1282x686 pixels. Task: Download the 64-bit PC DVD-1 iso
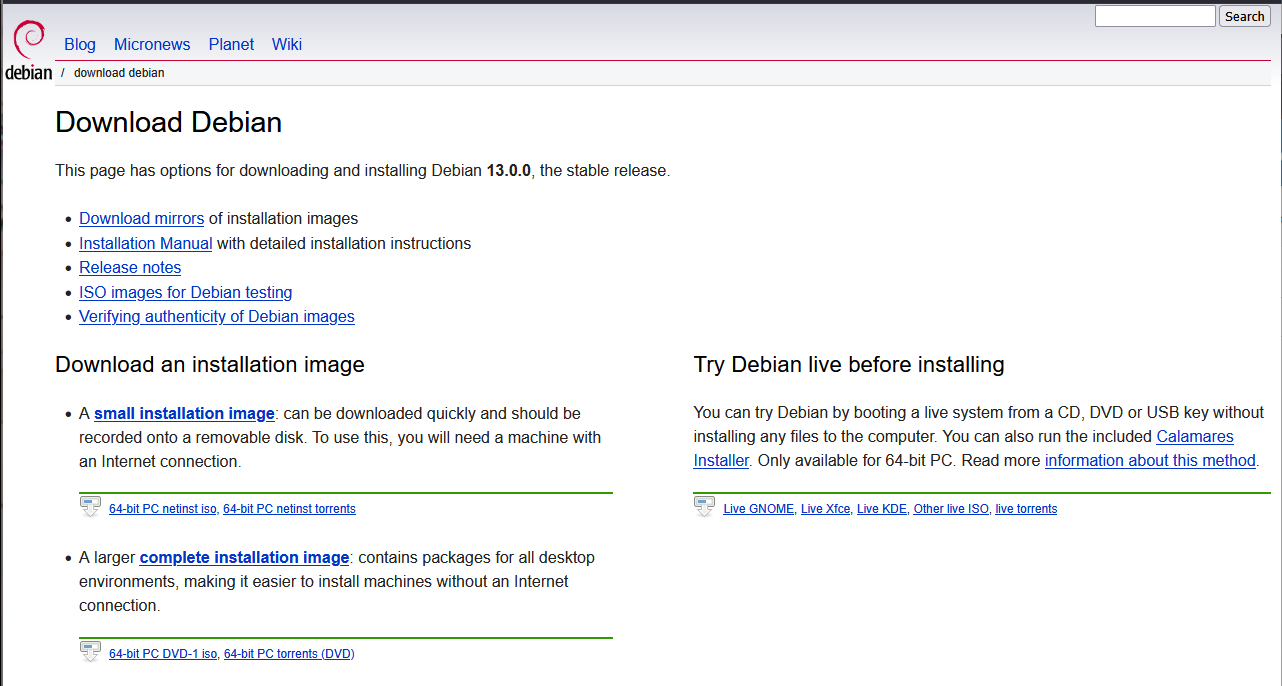(163, 654)
